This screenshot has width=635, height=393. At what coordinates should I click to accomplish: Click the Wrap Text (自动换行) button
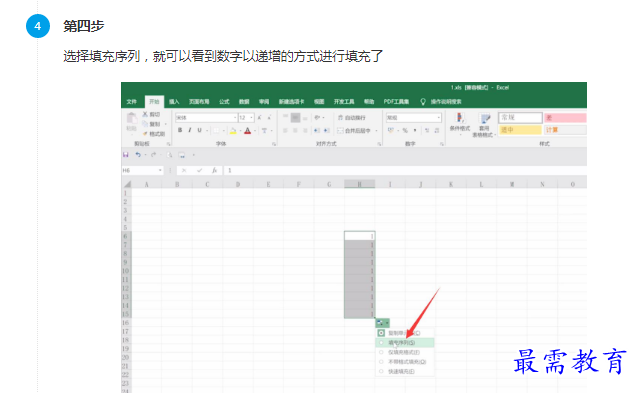tap(352, 117)
